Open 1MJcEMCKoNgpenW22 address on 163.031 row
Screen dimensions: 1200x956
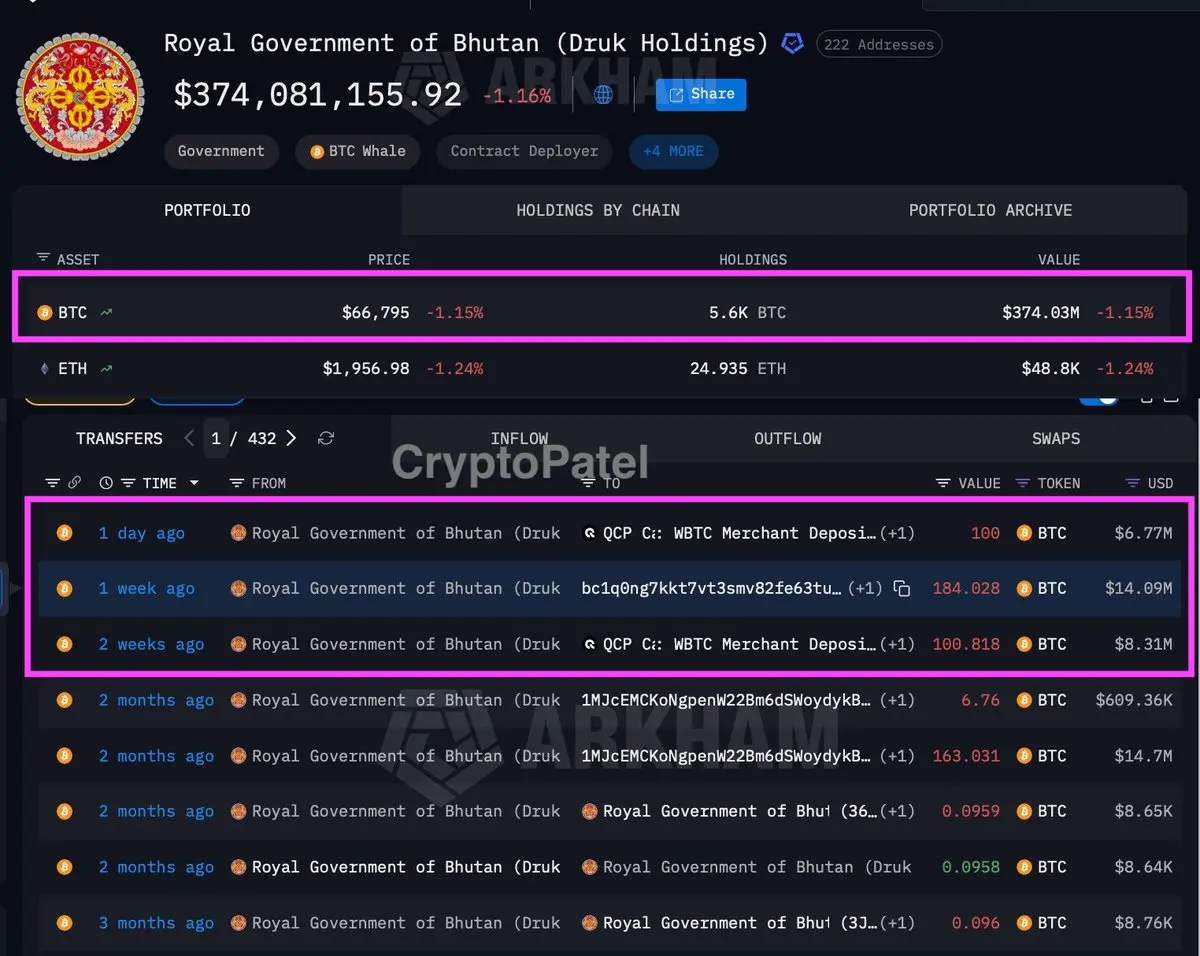pyautogui.click(x=727, y=756)
